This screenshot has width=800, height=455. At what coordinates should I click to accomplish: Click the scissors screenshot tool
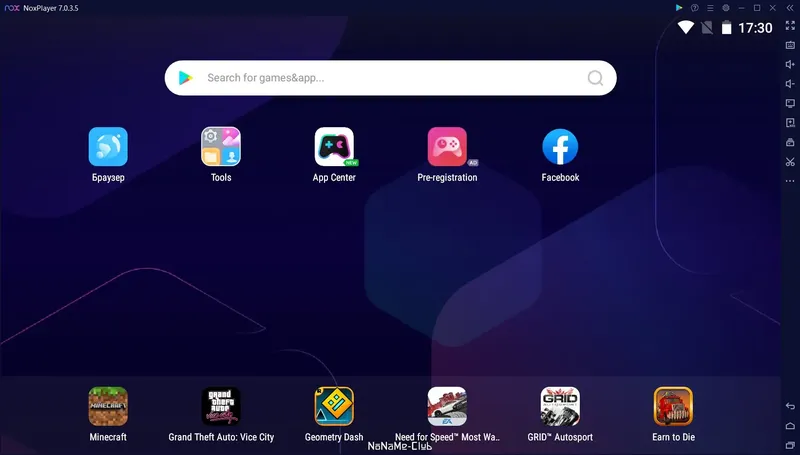(x=790, y=162)
